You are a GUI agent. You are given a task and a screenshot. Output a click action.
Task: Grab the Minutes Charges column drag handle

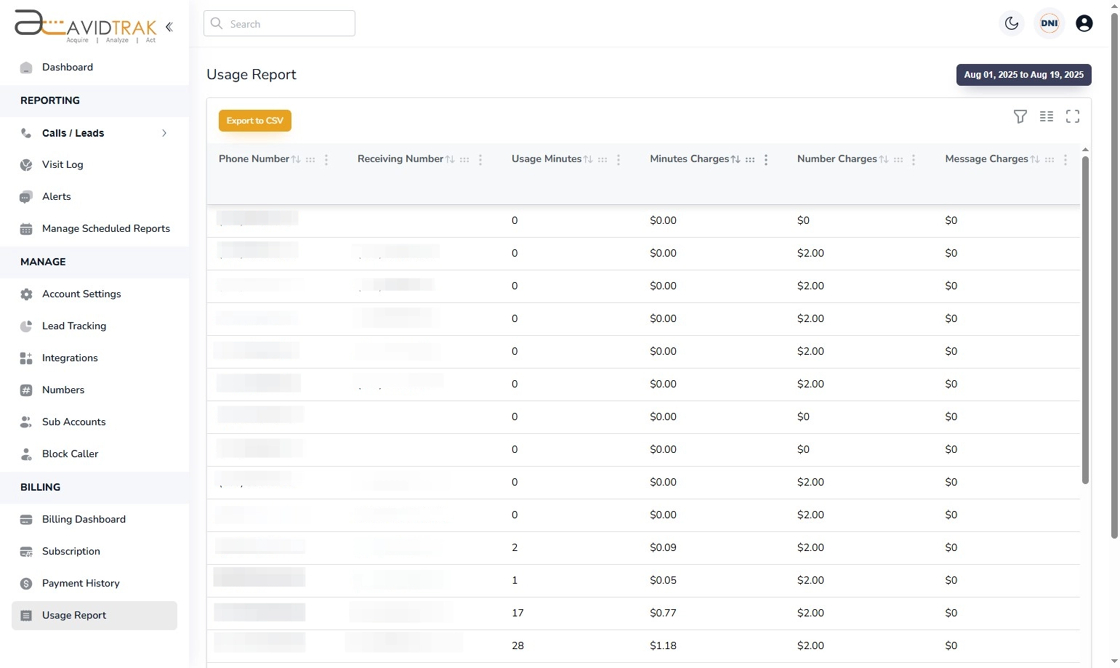[x=750, y=160]
